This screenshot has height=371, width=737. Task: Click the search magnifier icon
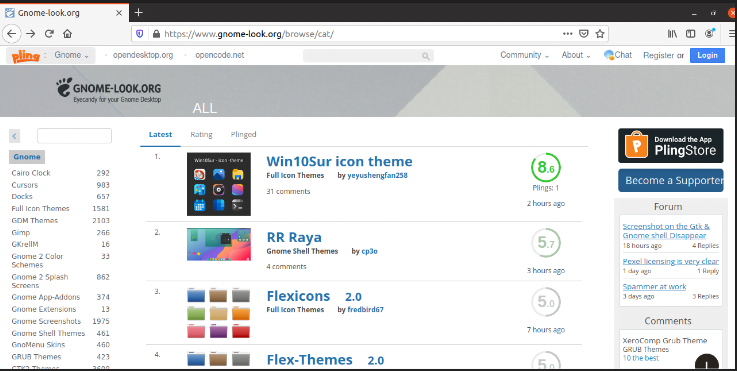point(425,56)
